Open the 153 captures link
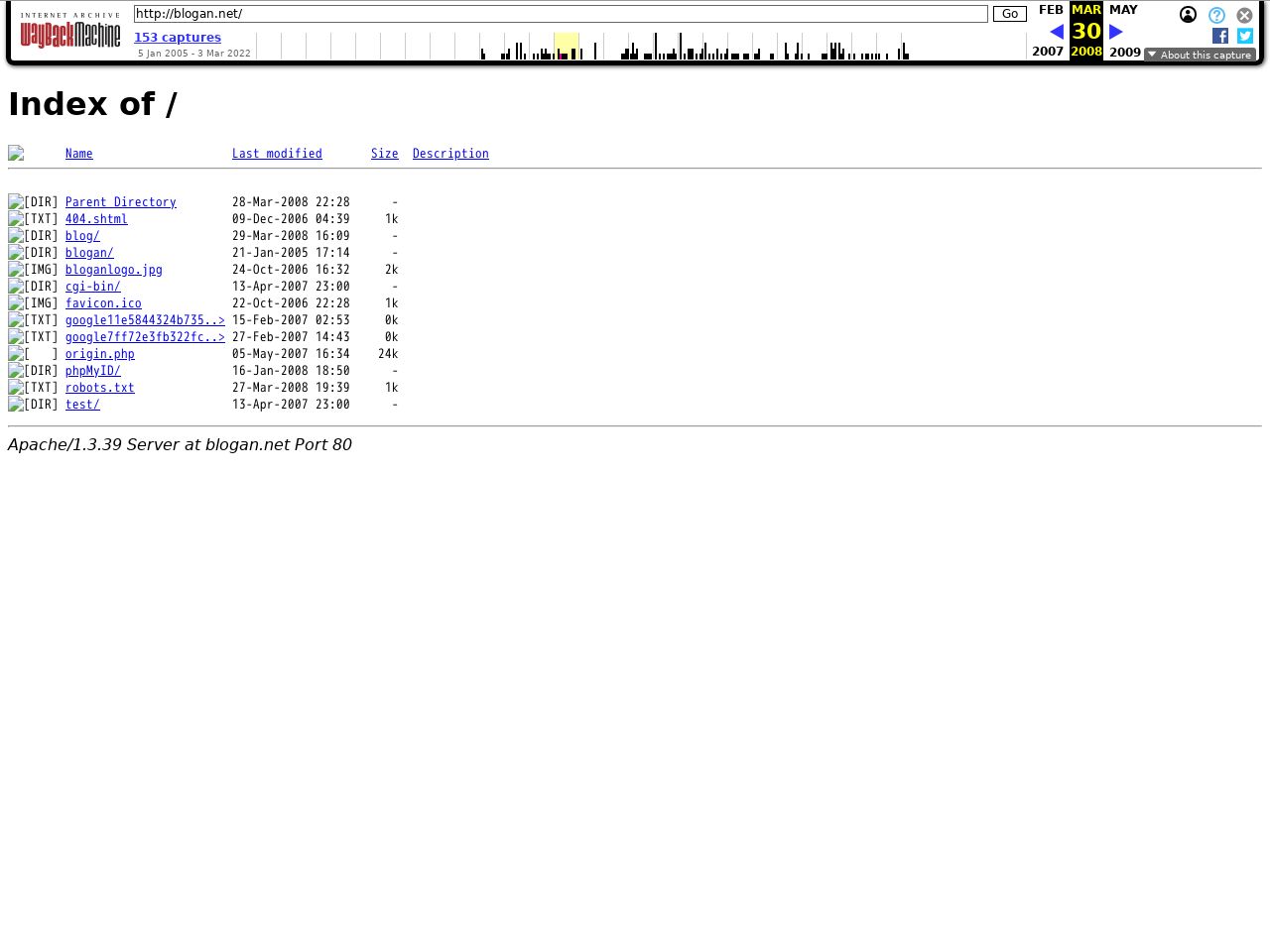 (x=178, y=38)
